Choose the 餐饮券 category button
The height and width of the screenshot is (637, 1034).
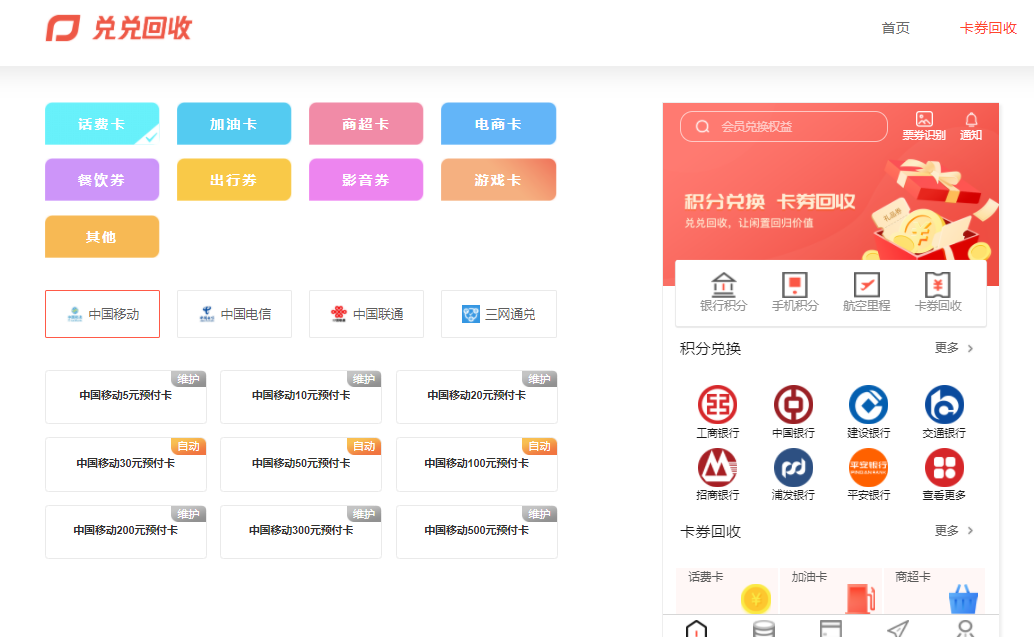click(102, 179)
